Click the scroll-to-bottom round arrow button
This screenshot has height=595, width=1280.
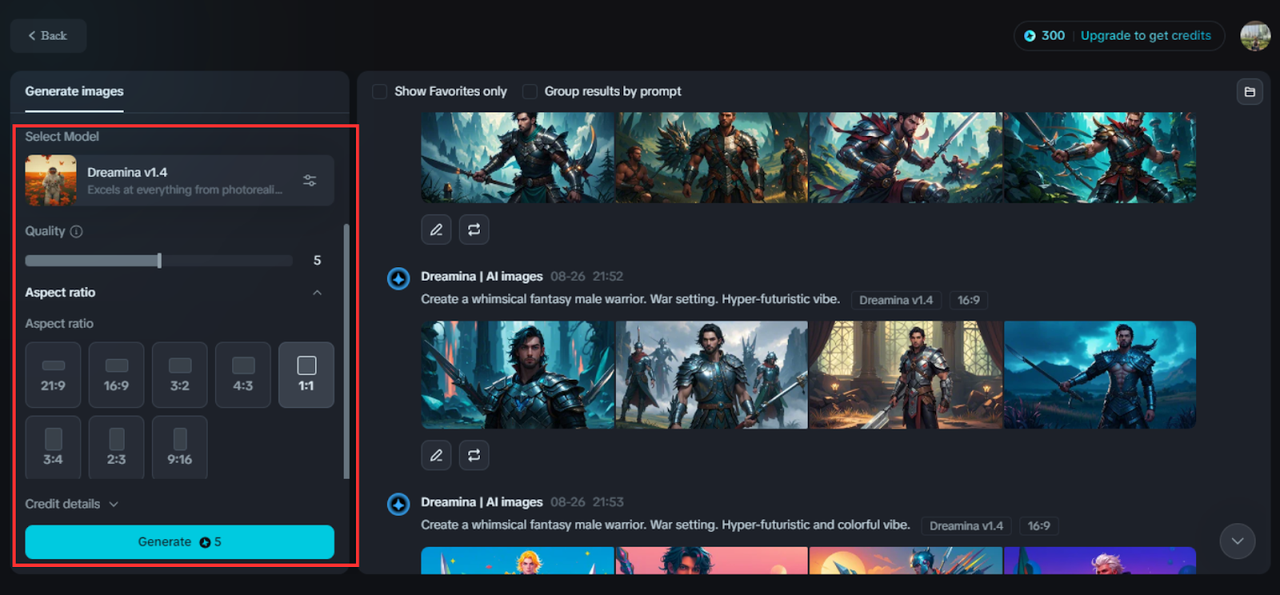pyautogui.click(x=1237, y=541)
